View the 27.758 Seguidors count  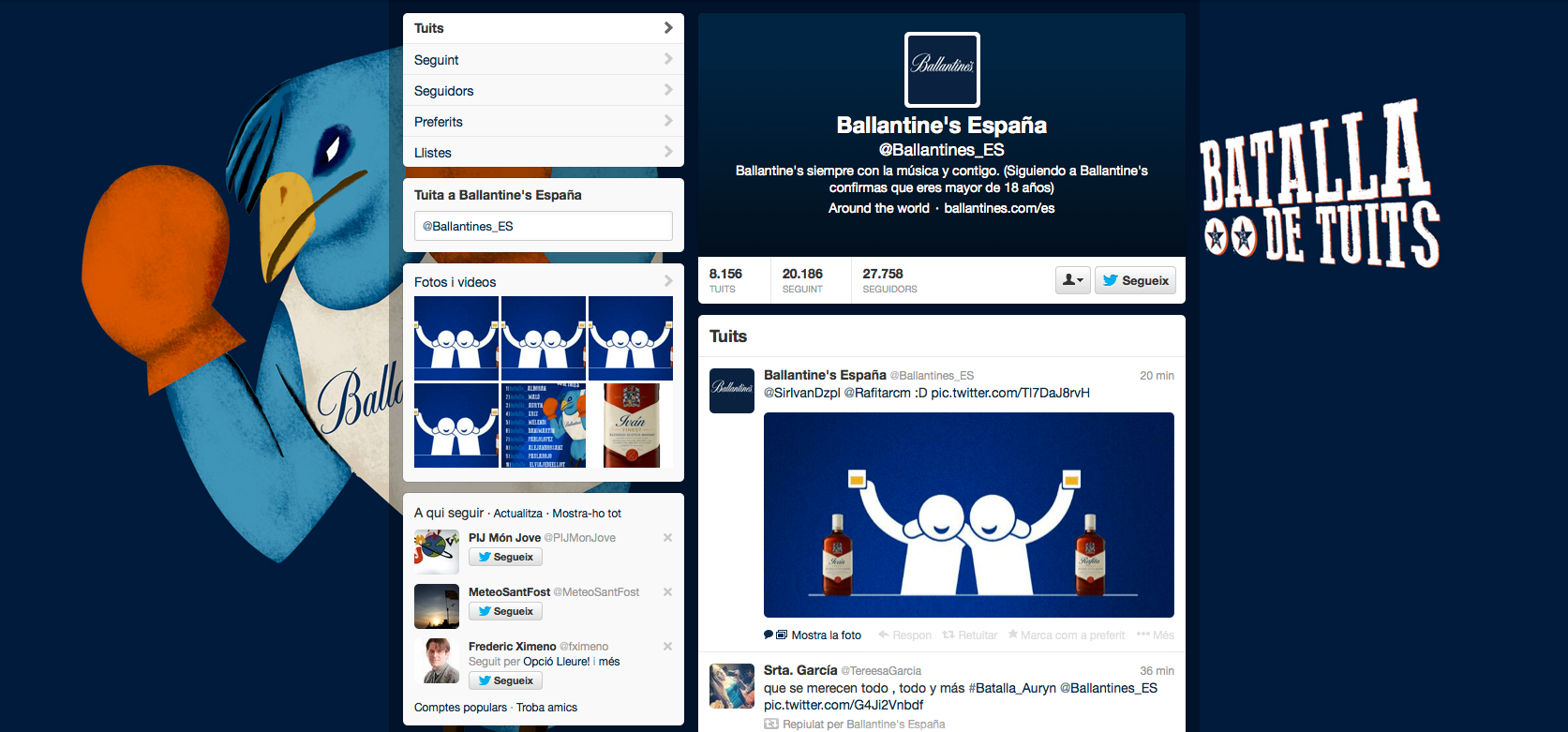889,280
